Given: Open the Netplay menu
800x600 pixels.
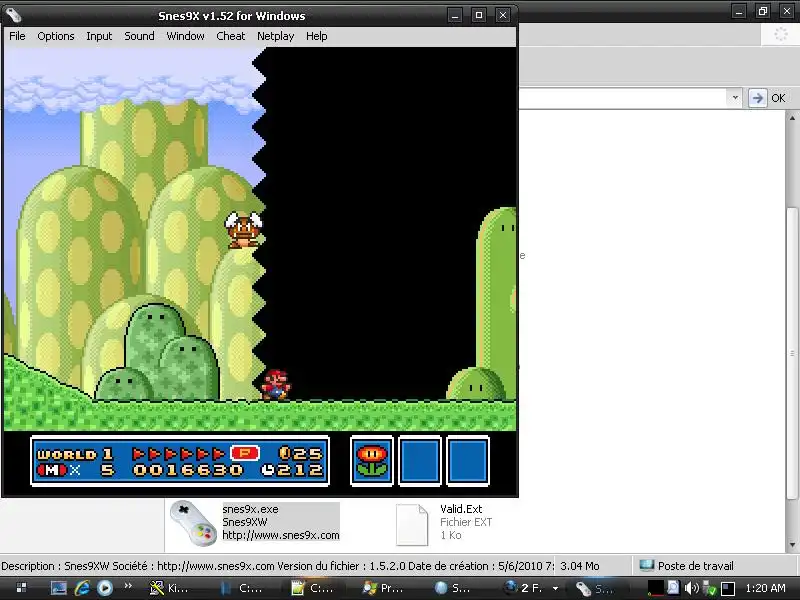Looking at the screenshot, I should tap(276, 36).
